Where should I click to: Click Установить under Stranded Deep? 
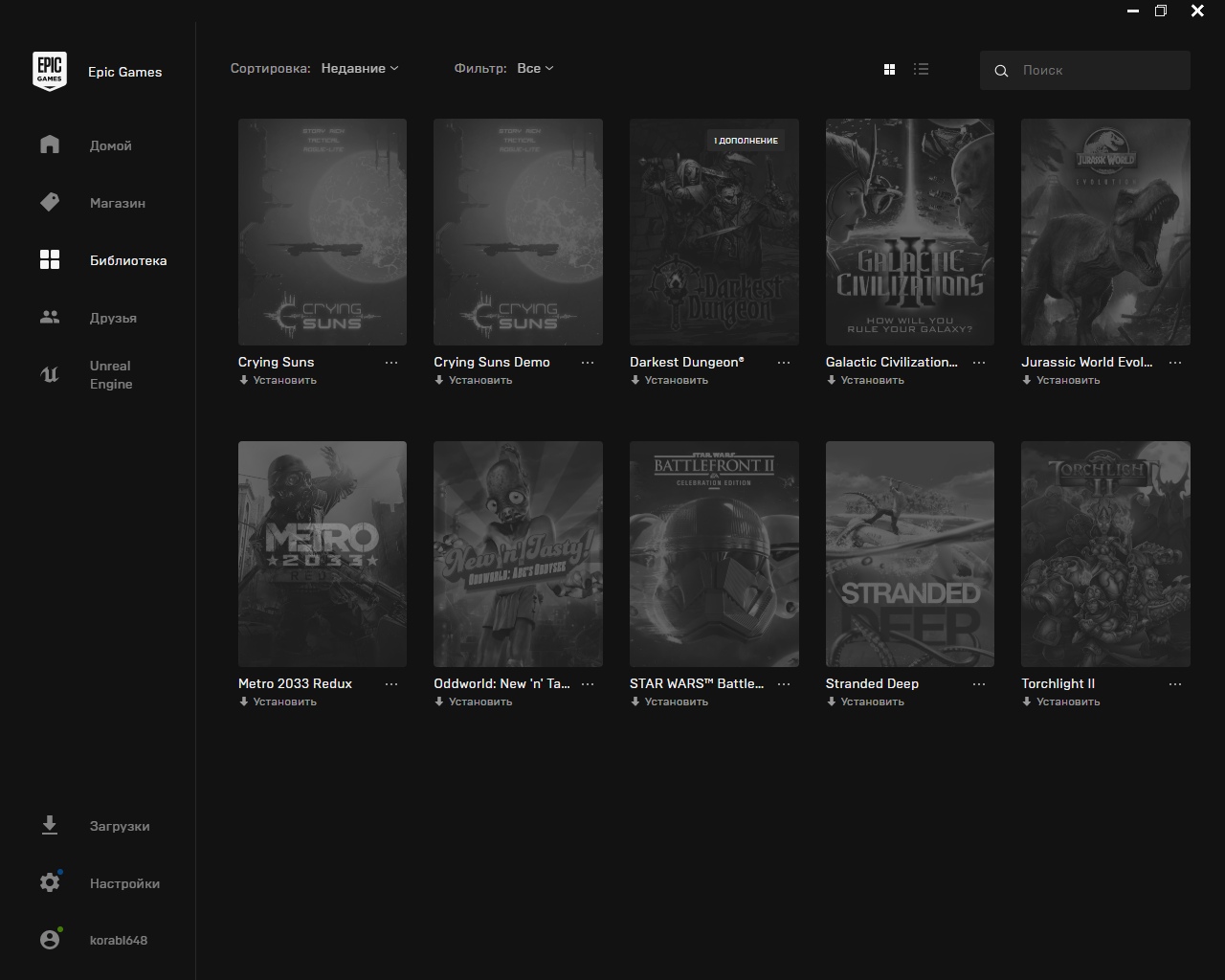click(865, 702)
